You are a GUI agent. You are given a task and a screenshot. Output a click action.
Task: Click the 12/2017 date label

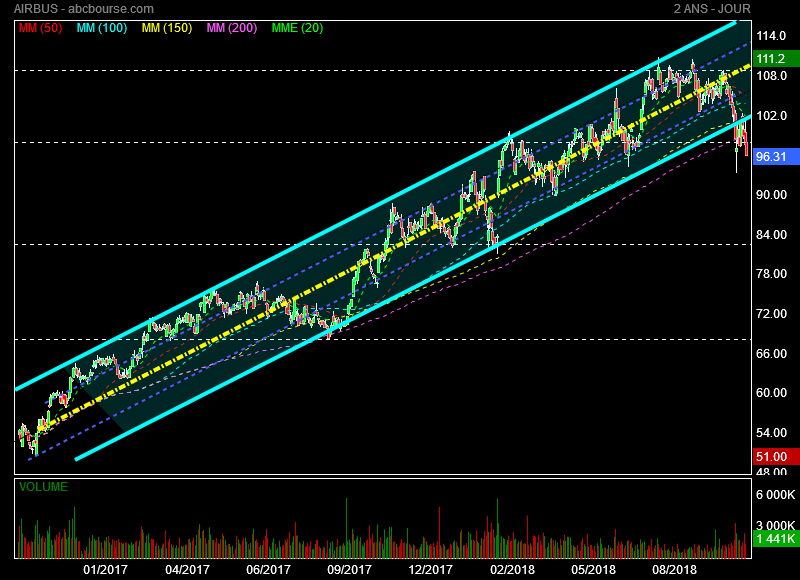431,570
